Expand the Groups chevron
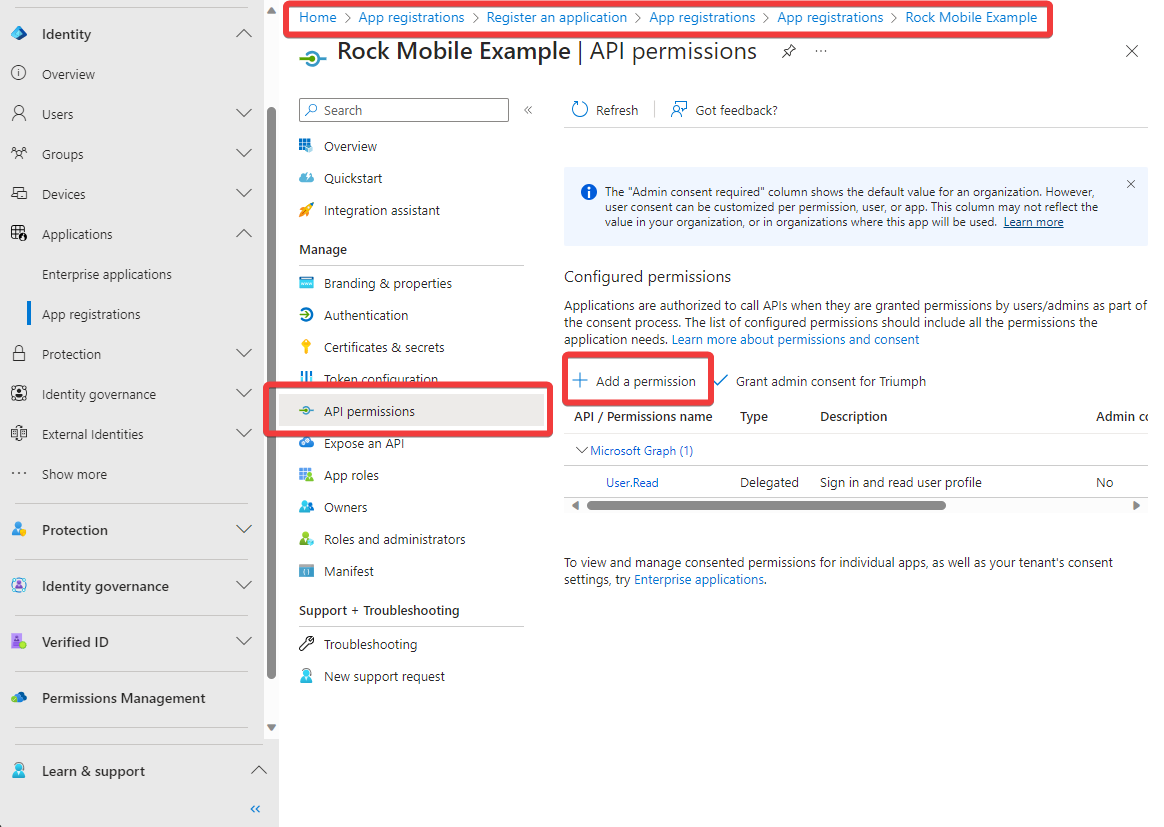Screen dimensions: 1164x827 click(243, 153)
